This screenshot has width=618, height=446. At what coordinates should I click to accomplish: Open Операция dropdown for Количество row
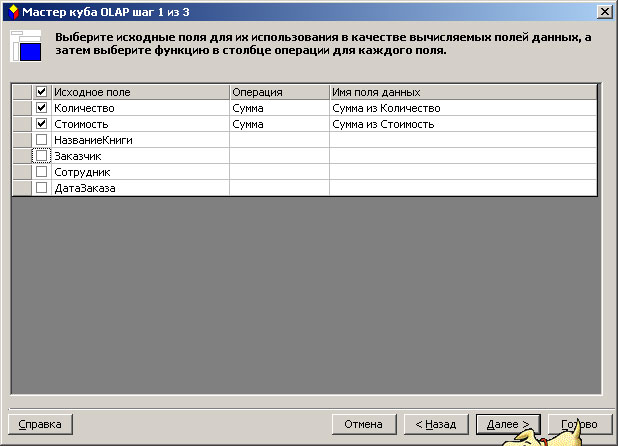click(x=279, y=108)
